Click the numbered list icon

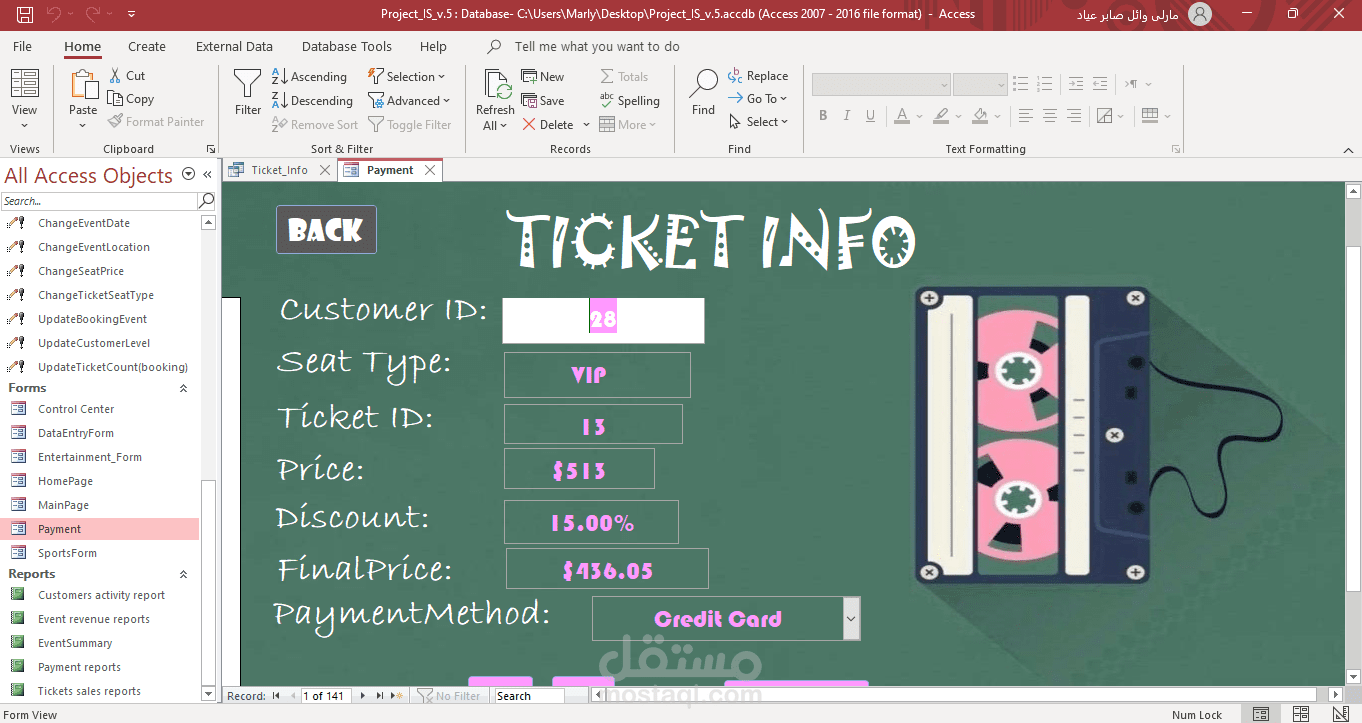1044,84
